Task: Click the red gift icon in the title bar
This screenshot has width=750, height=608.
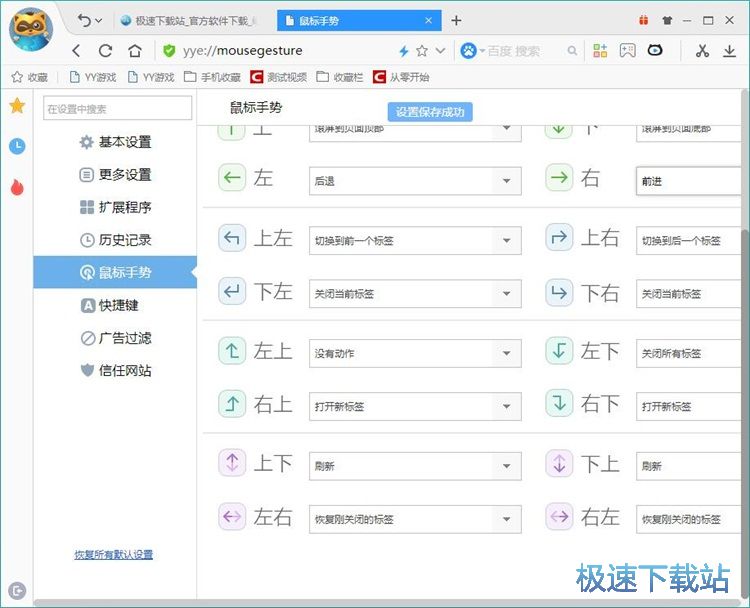Action: point(644,20)
